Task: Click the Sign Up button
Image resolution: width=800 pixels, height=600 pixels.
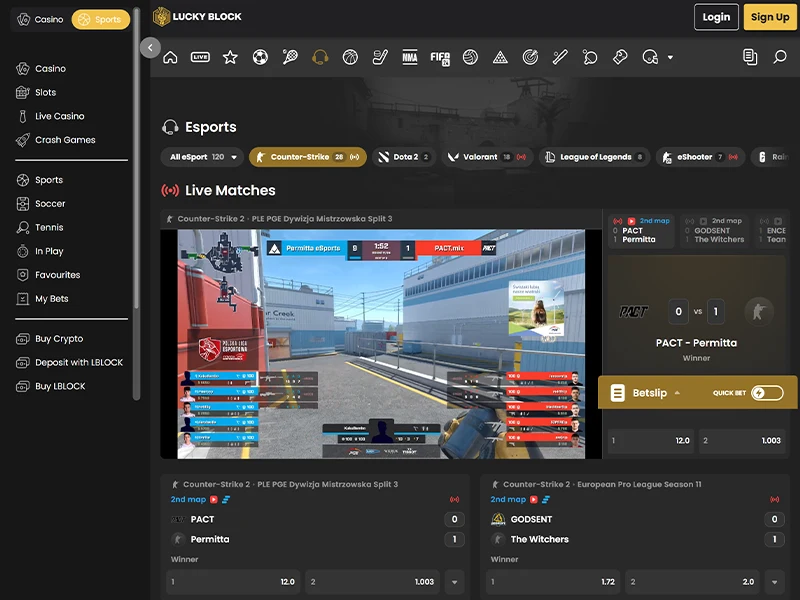Action: tap(770, 17)
